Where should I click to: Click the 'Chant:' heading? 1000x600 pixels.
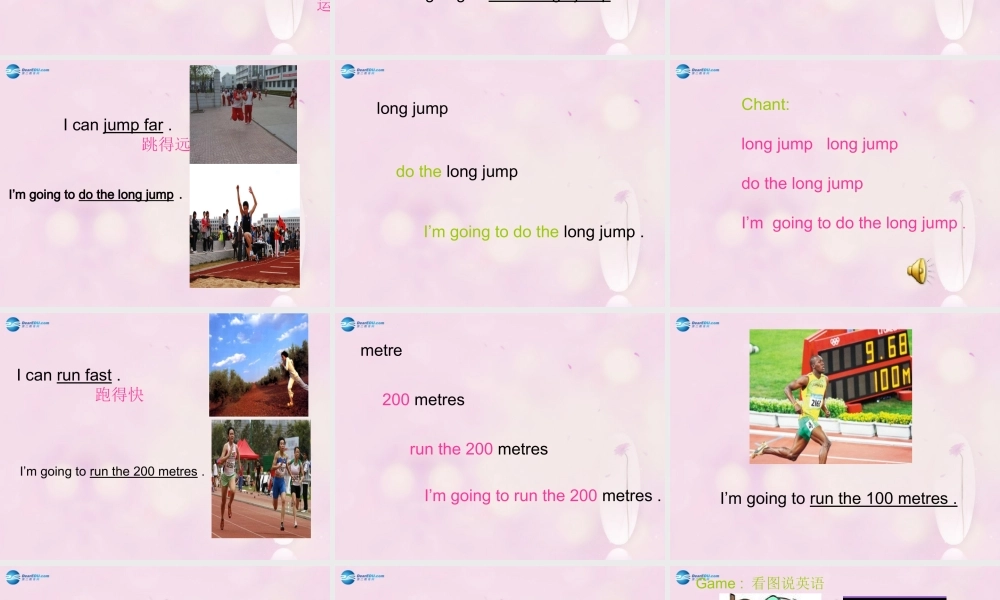tap(765, 105)
